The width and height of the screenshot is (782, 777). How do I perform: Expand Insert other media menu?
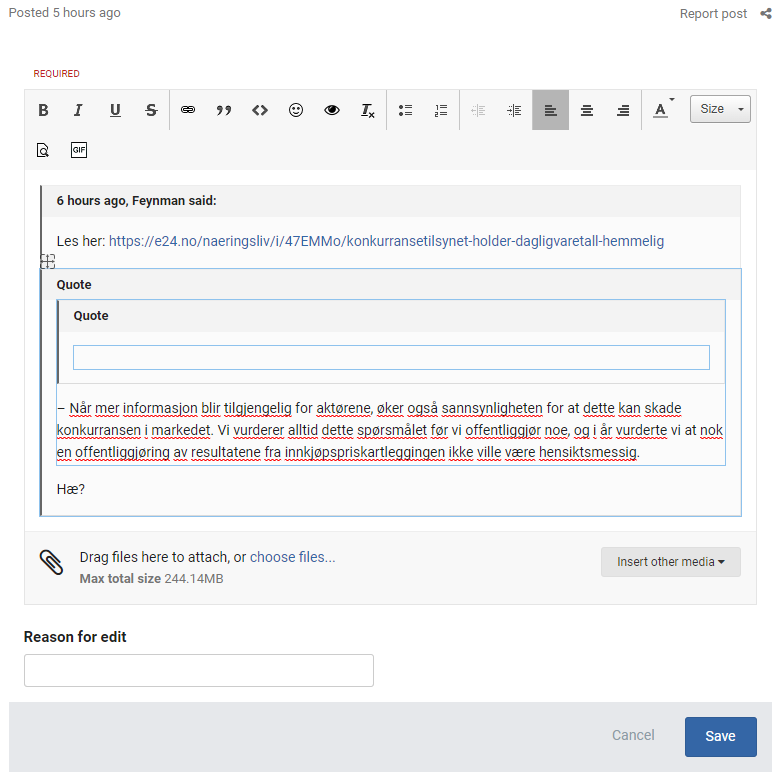(x=671, y=562)
